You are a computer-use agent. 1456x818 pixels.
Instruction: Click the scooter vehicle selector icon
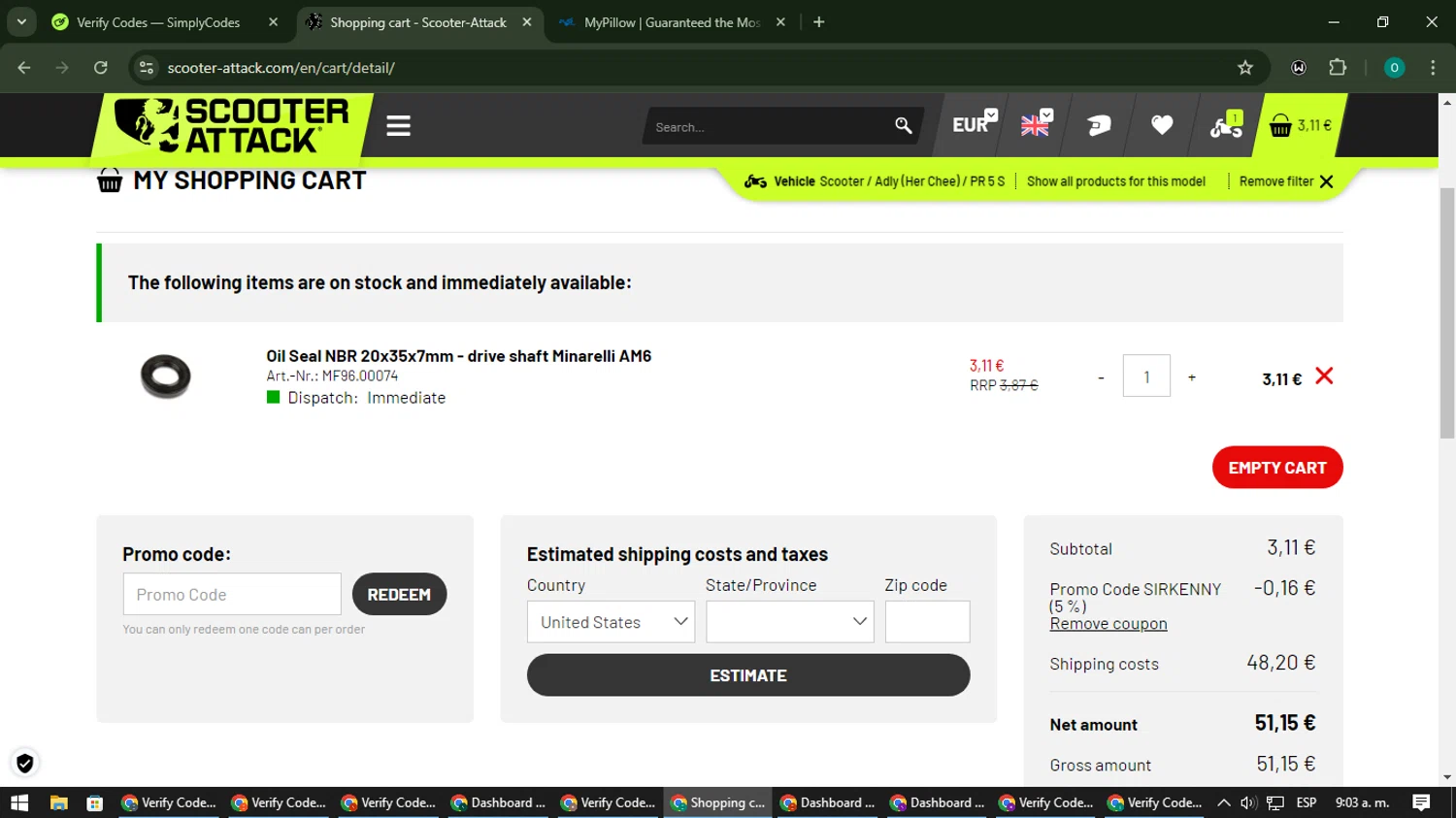coord(1226,125)
